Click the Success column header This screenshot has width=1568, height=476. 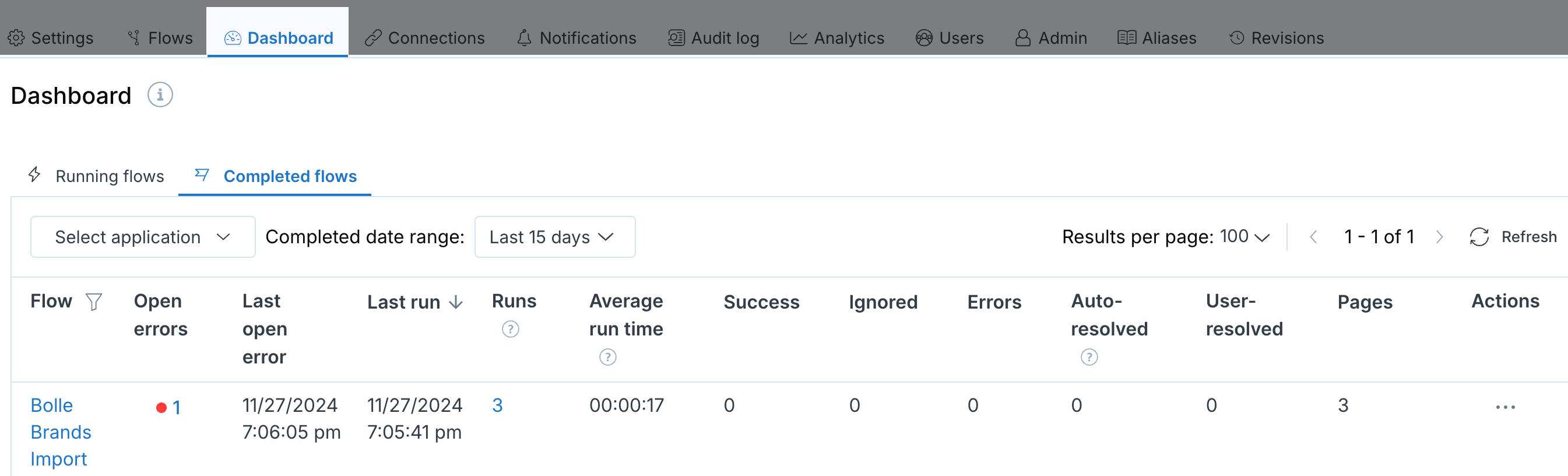click(x=761, y=302)
